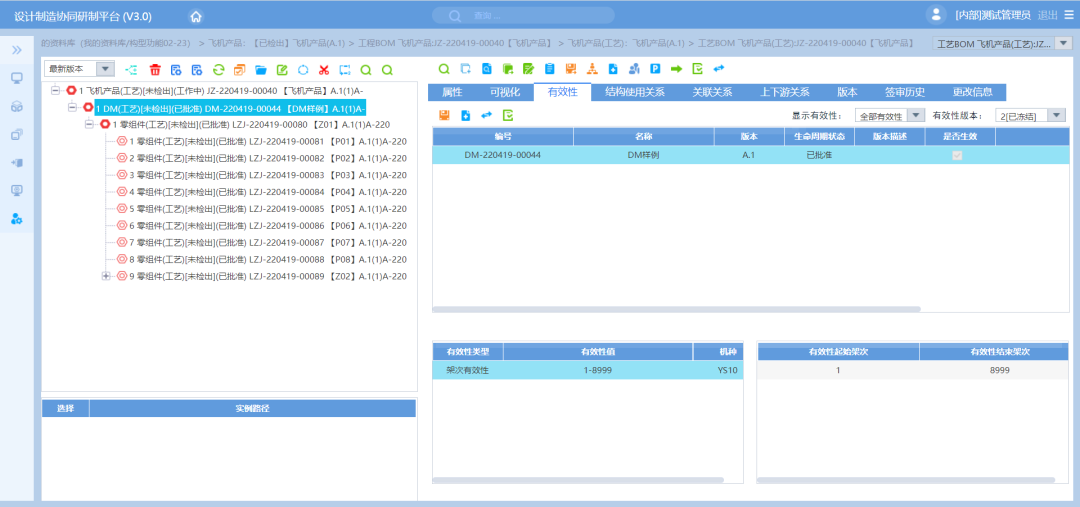
Task: Switch to the 结构使用关系 tab
Action: tap(635, 92)
